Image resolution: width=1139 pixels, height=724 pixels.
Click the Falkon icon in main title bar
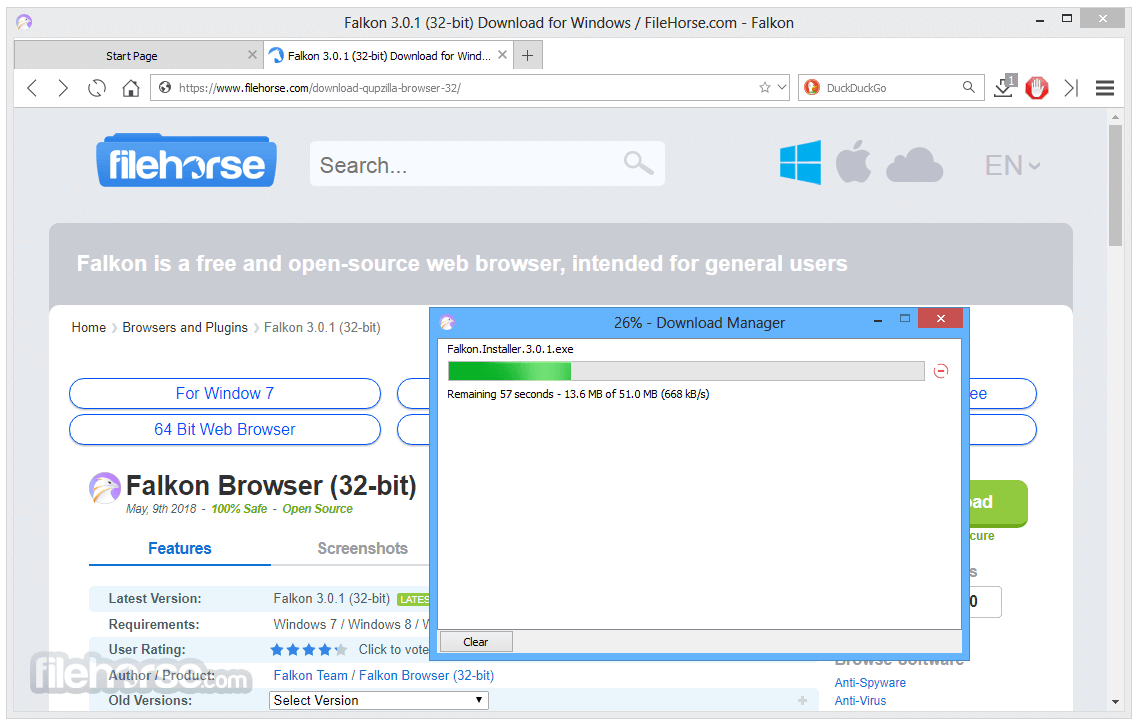click(x=24, y=23)
